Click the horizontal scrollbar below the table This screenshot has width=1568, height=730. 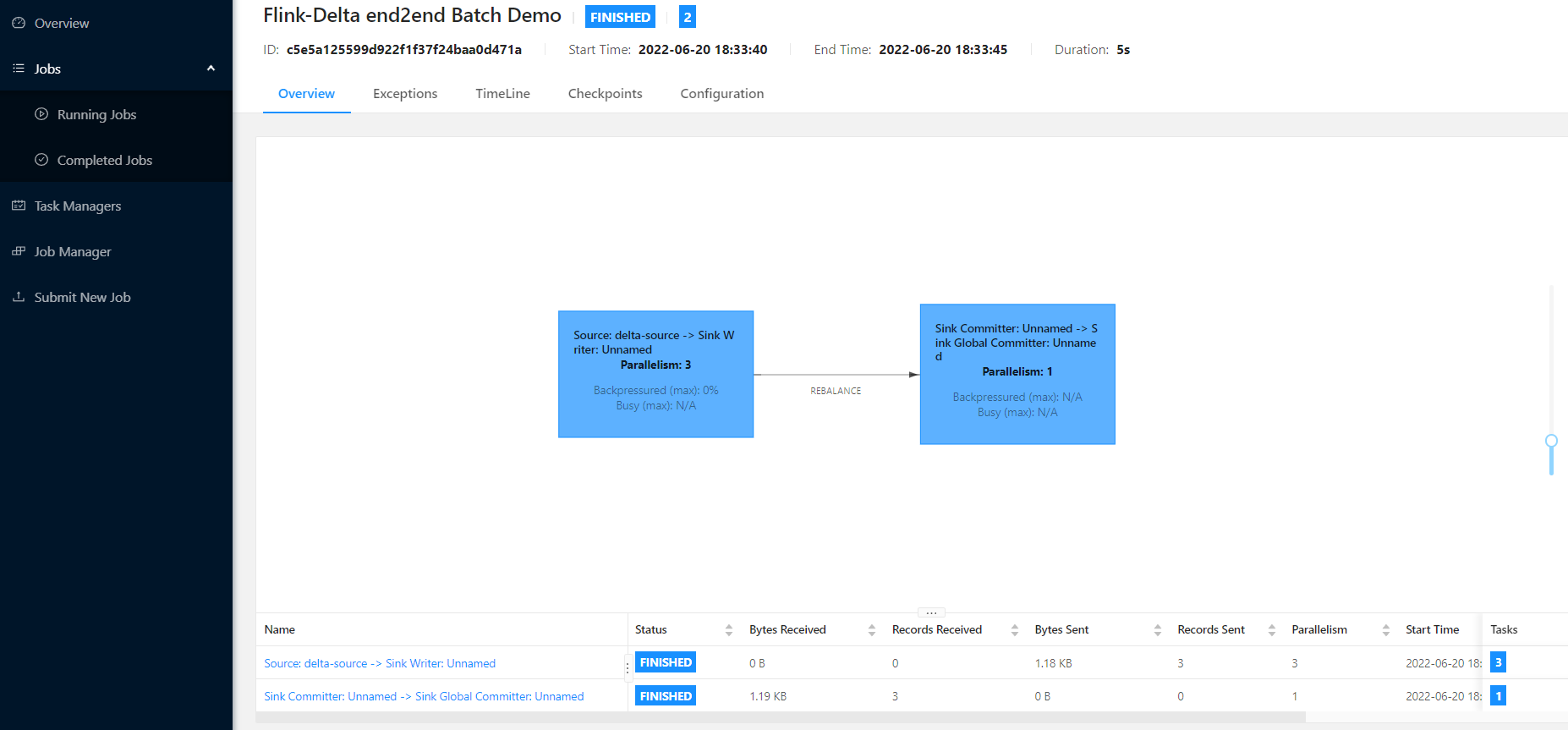[781, 717]
